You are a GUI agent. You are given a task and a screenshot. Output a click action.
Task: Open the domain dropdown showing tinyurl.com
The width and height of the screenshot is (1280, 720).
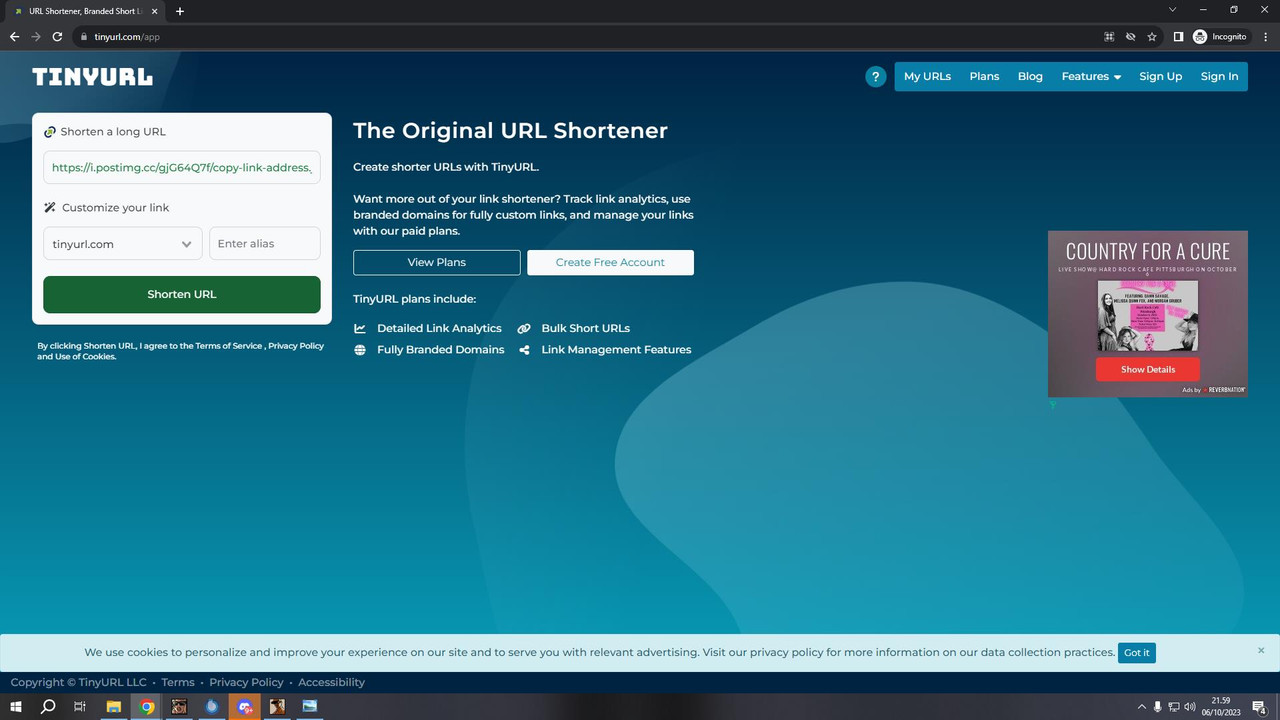point(122,244)
